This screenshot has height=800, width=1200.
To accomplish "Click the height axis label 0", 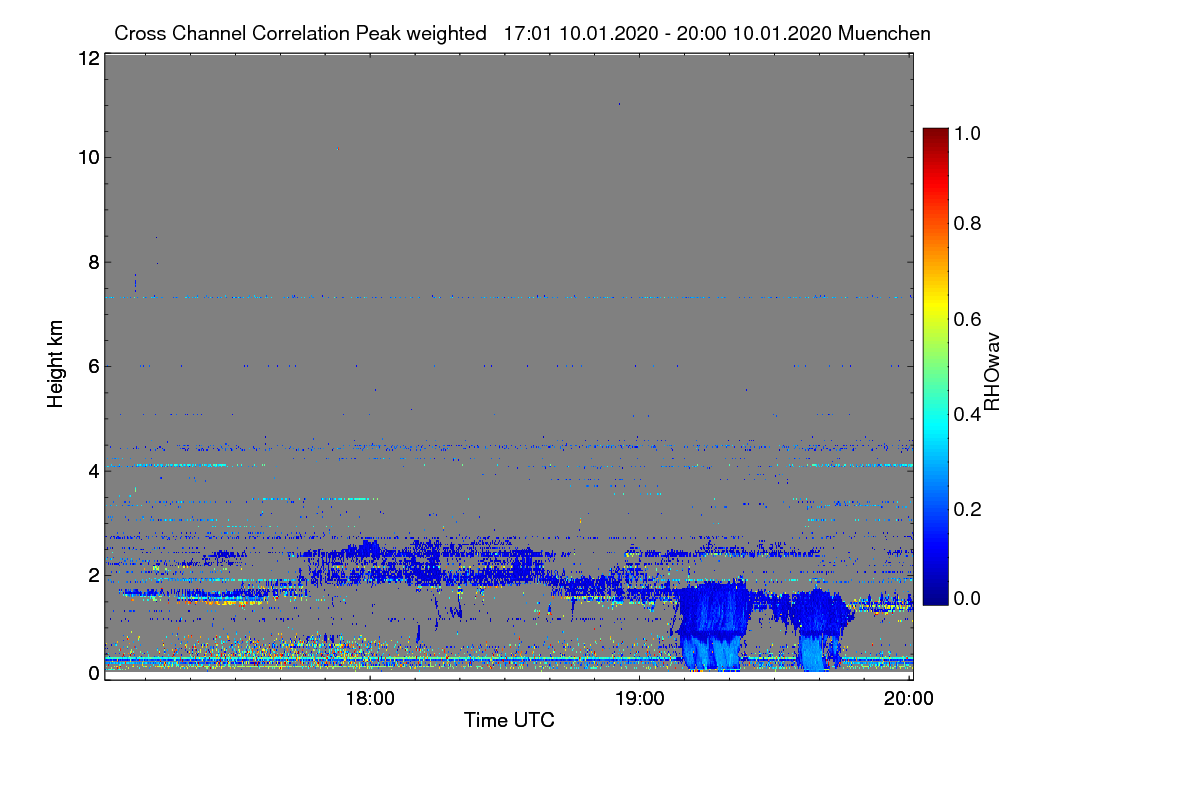I will click(x=93, y=672).
